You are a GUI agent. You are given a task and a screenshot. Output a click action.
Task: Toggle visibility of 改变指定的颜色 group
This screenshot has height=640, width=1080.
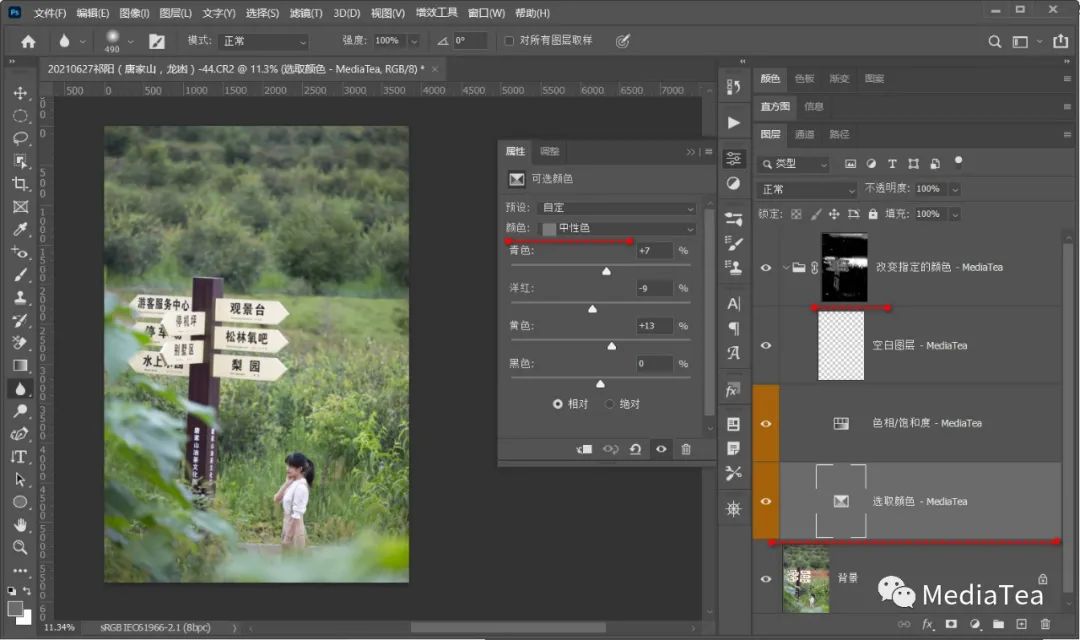pos(766,267)
